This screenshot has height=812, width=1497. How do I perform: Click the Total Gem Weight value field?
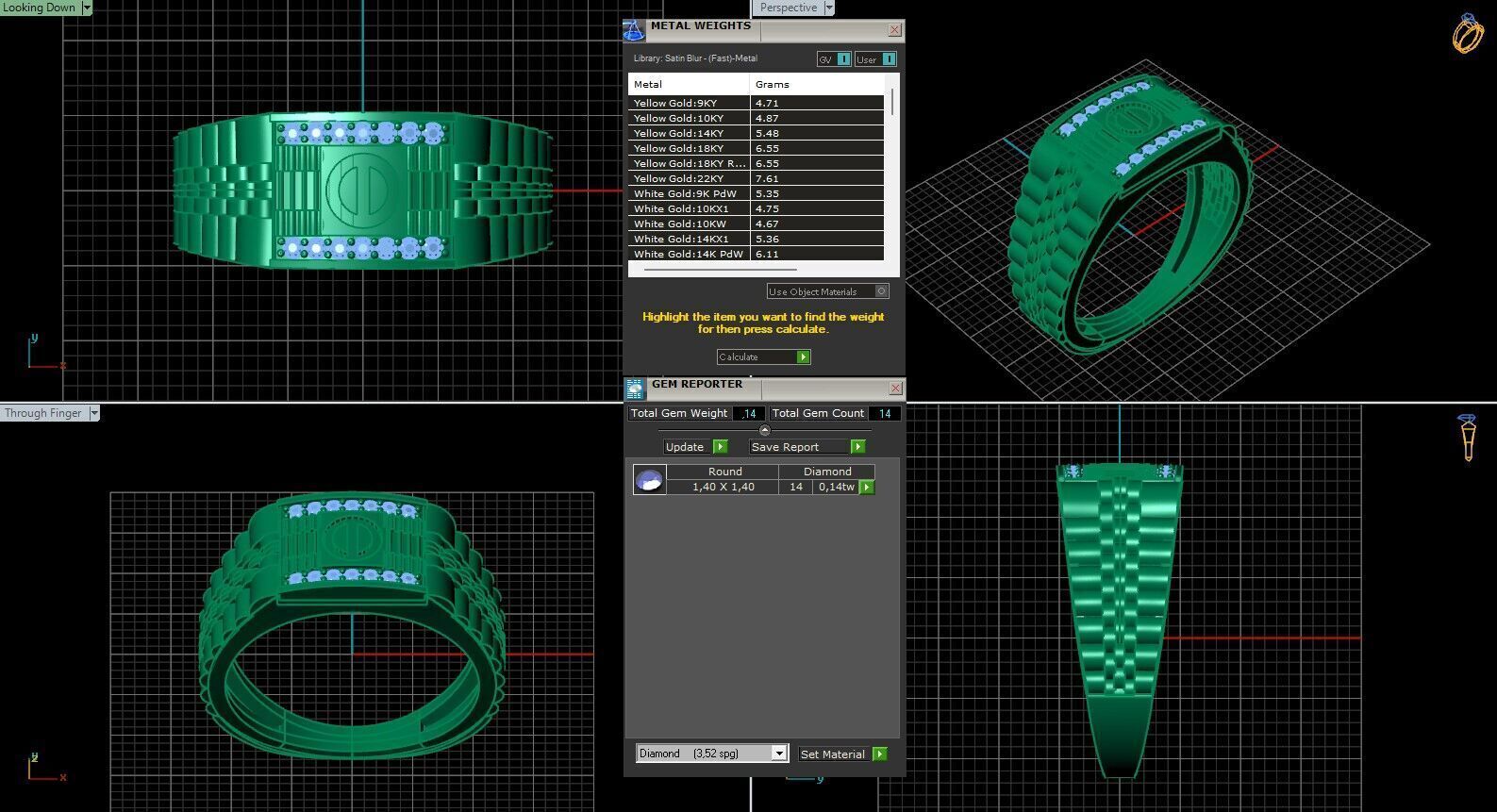749,413
